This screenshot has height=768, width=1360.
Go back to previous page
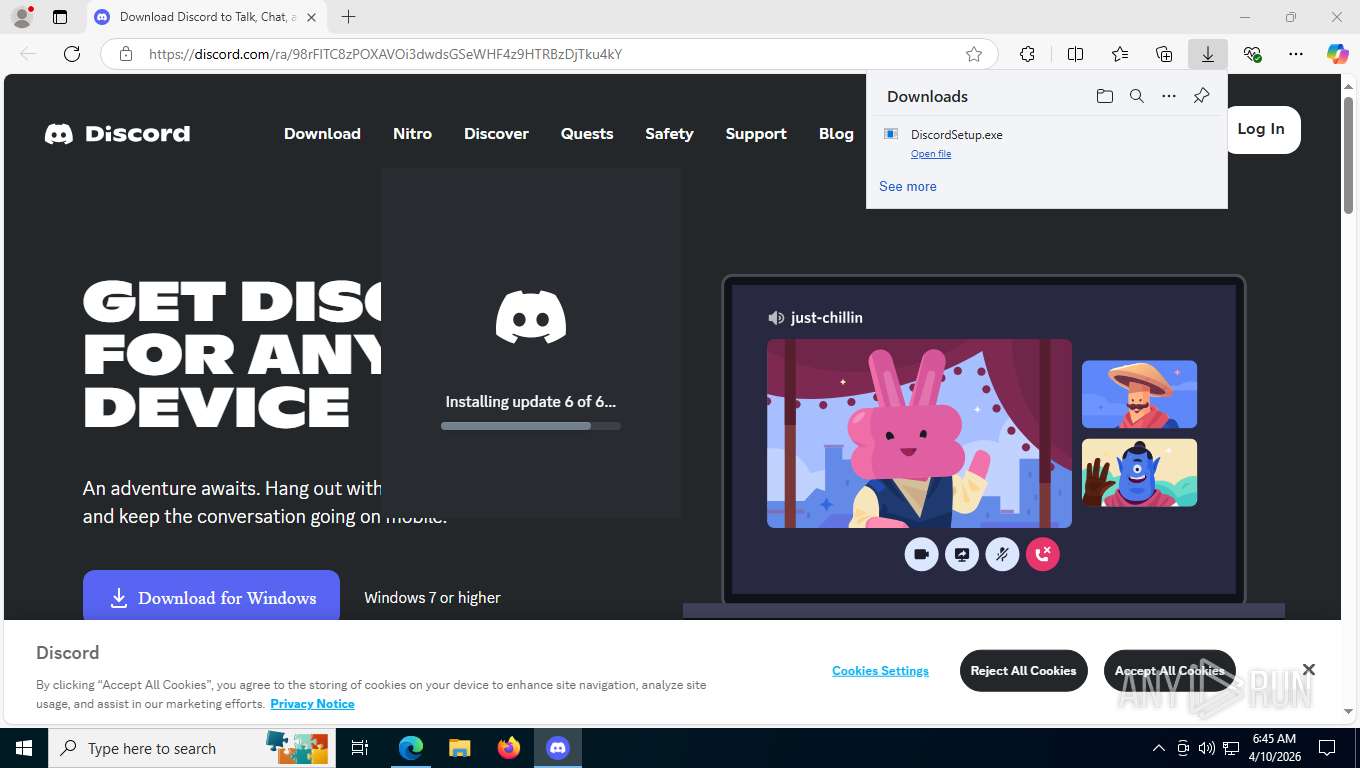(x=28, y=54)
